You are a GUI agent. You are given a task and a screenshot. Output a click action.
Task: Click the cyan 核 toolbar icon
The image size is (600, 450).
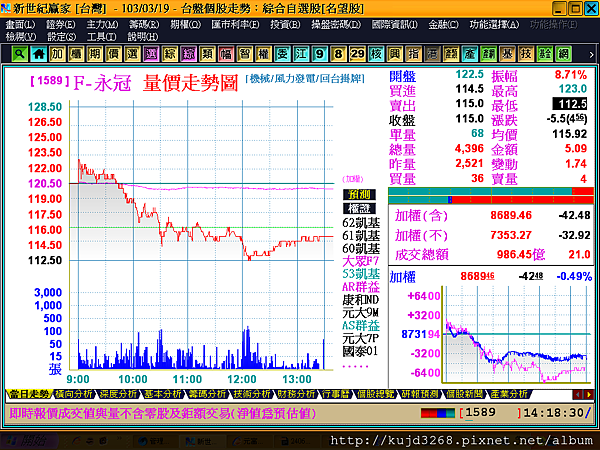tap(376, 54)
